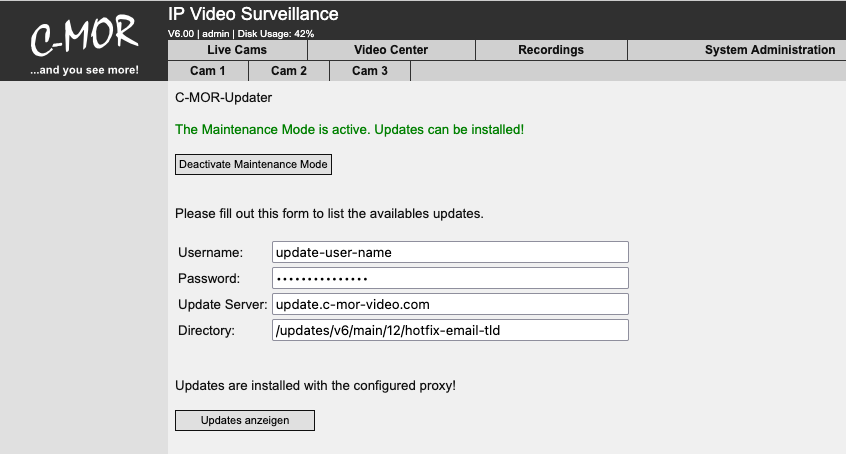
Task: Click the green Maintenance Mode active message
Action: pos(349,130)
